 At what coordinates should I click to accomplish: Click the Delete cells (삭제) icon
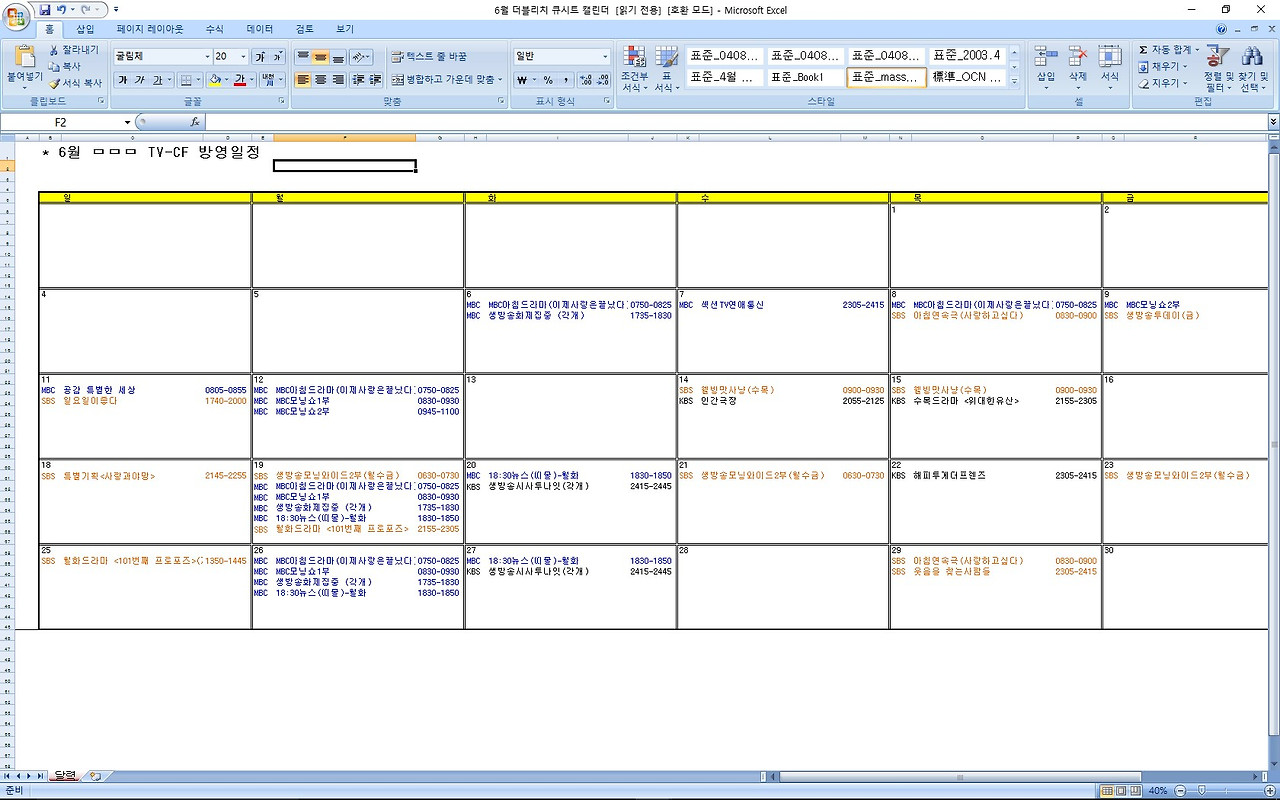click(1077, 65)
